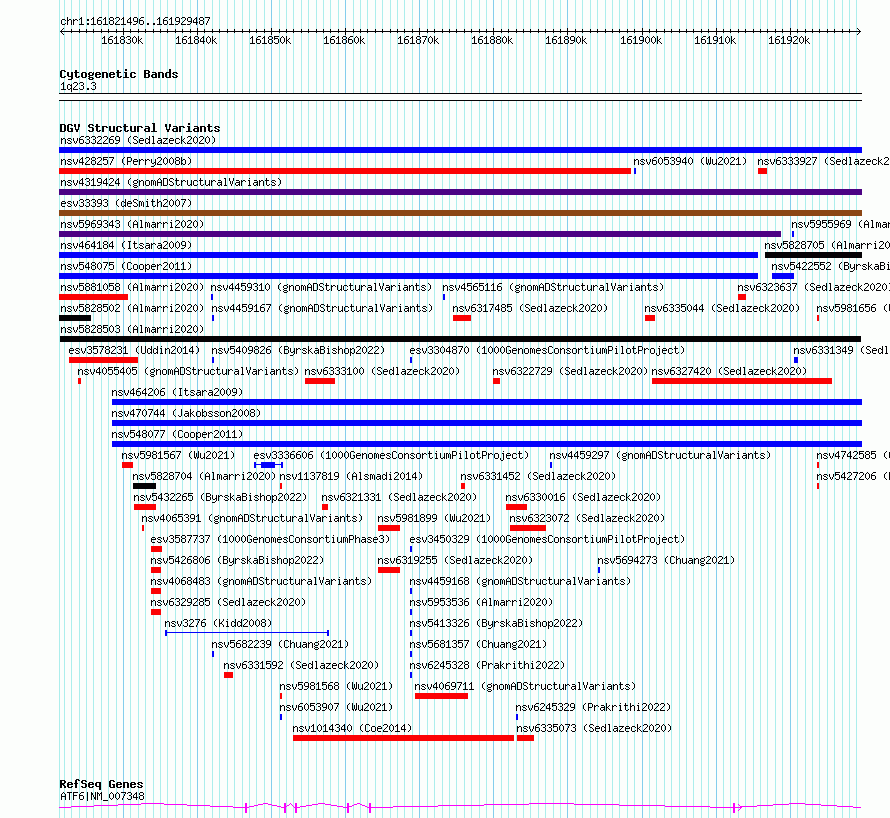Viewport: 890px width, 818px height.
Task: Select esv3587737 1000GenomesConsortiumPhase3 label
Action: 270,539
